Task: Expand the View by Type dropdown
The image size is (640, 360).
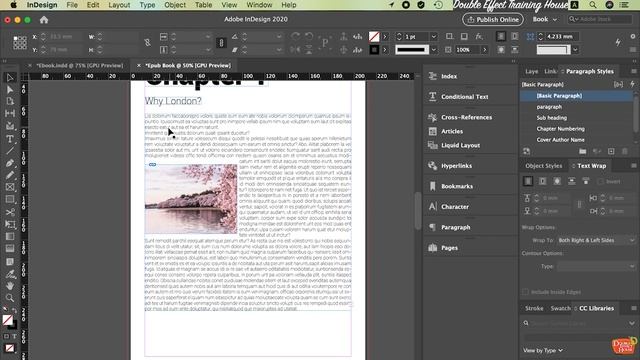Action: tap(543, 350)
